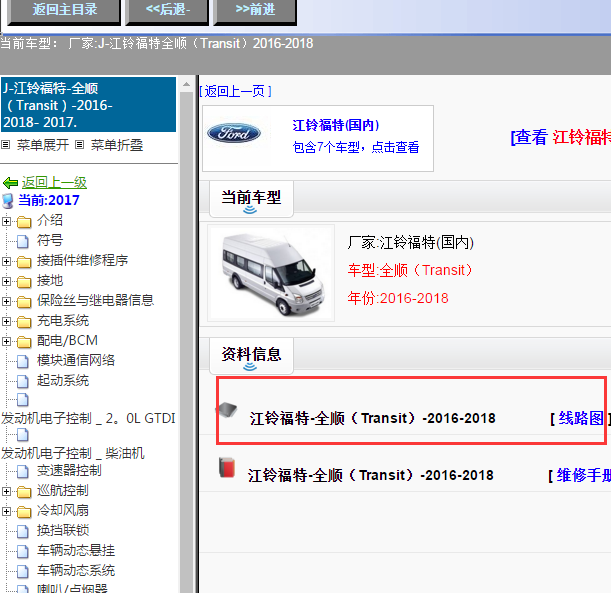Screen dimensions: 611x593
Task: Click the 车辆动态悬挂 document icon
Action: click(x=23, y=551)
